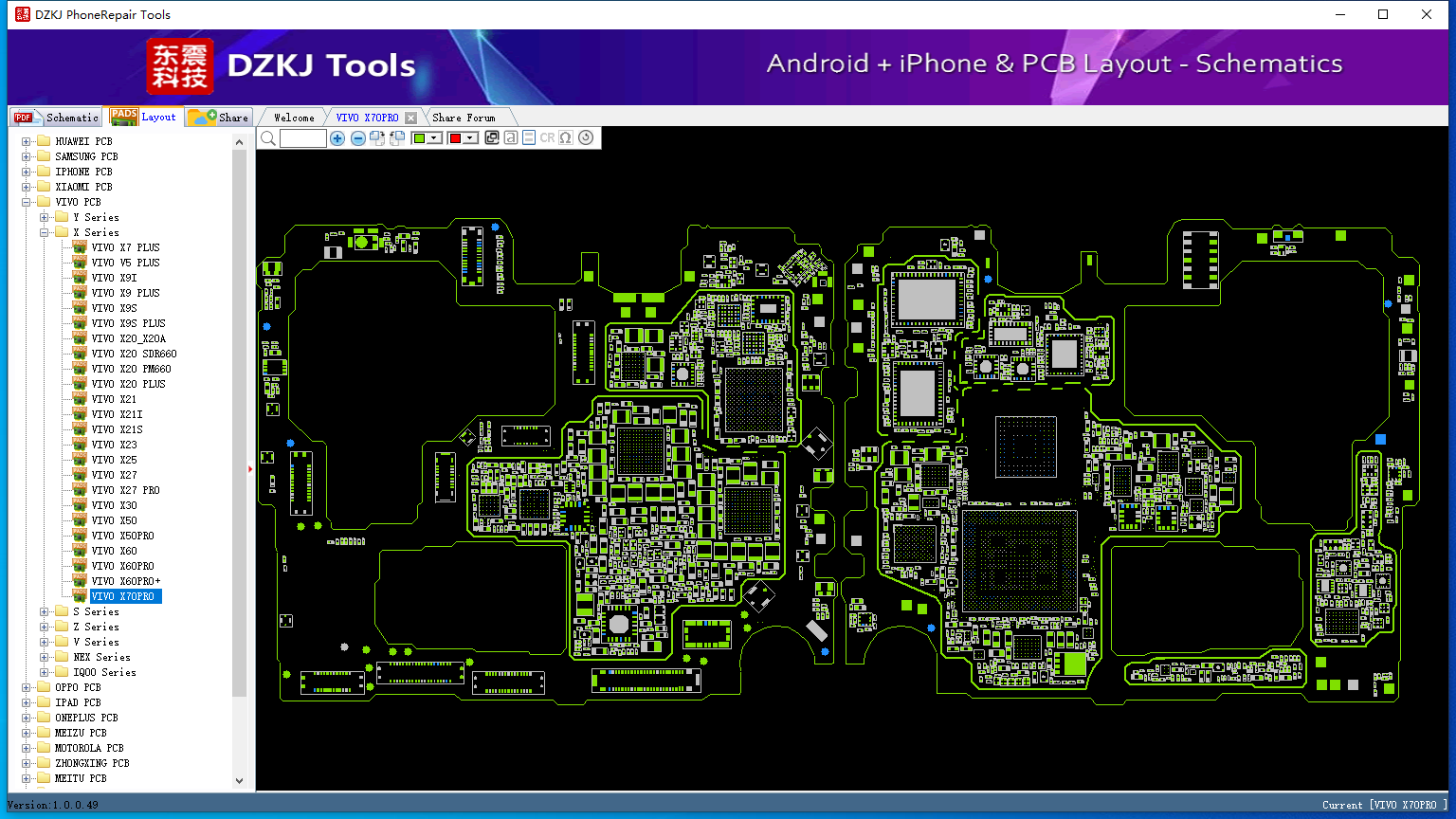Open the green color dropdown arrow
The width and height of the screenshot is (1456, 819).
[x=435, y=138]
